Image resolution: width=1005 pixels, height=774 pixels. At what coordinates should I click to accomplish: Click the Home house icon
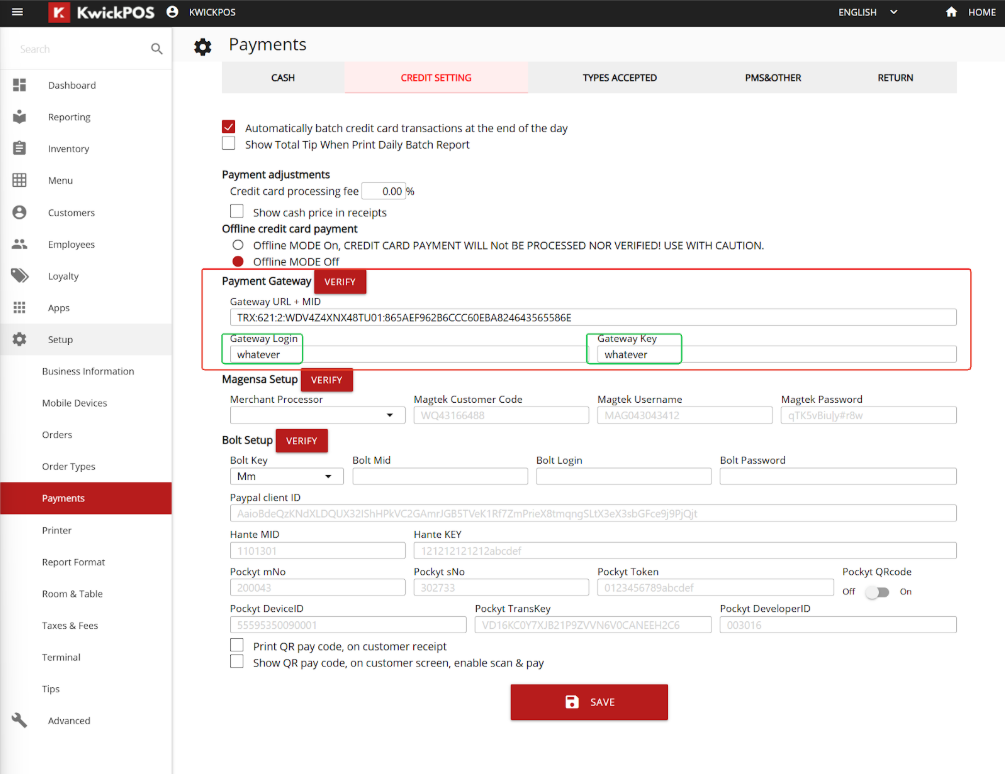(x=951, y=12)
